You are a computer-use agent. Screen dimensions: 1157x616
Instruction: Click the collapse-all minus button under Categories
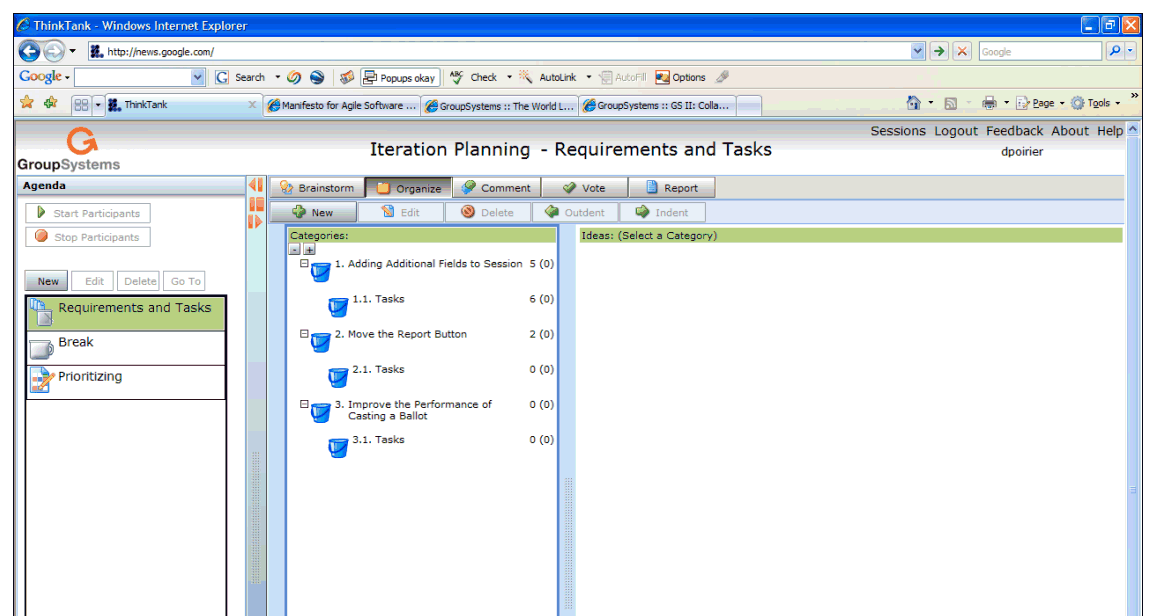point(295,249)
